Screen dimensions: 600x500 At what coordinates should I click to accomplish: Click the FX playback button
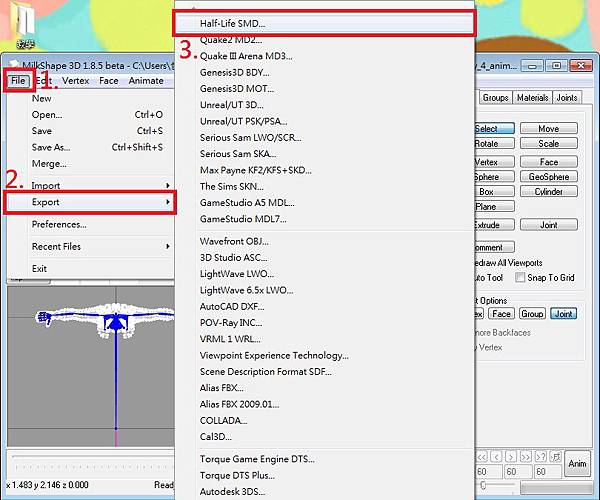(x=555, y=456)
